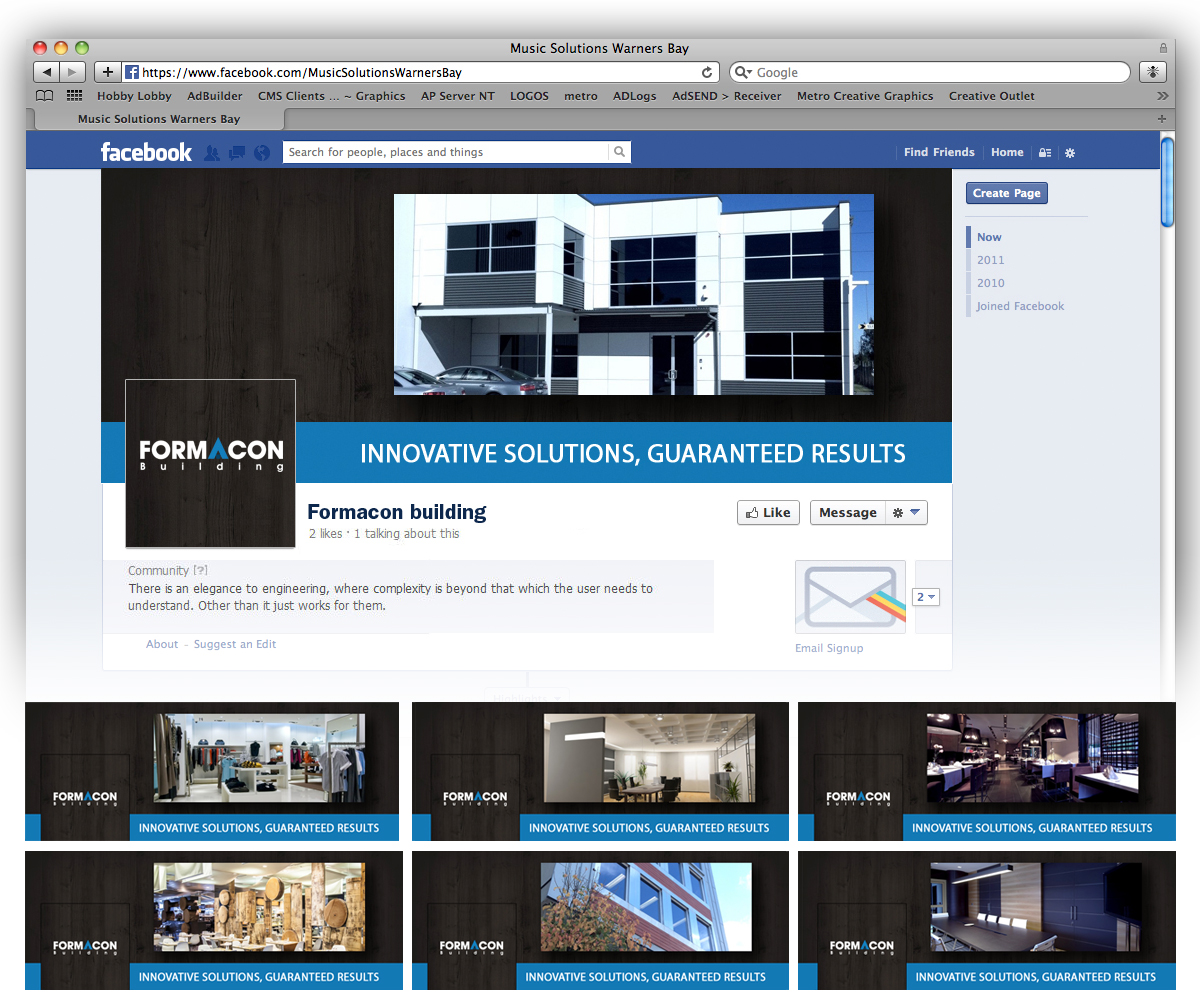1200x1000 pixels.
Task: Click the Formacon Building profile picture
Action: point(210,464)
